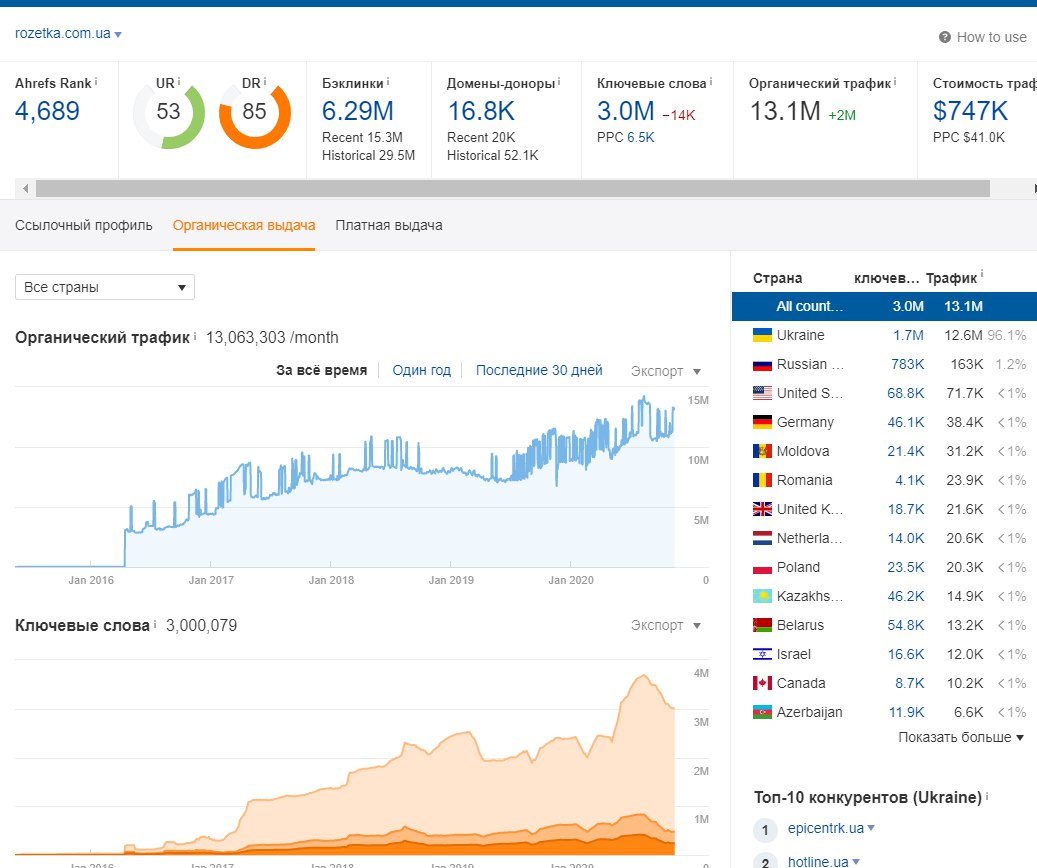Click info icon next to Органический трафик chart title

tap(195, 336)
